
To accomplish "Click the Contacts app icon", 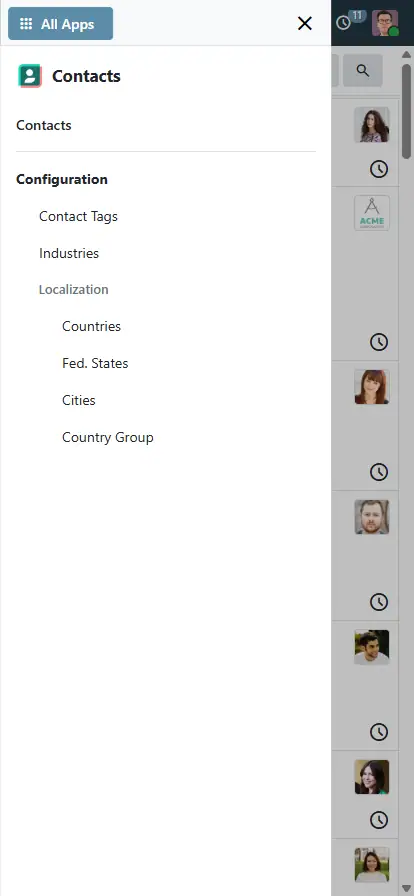I will (x=30, y=76).
